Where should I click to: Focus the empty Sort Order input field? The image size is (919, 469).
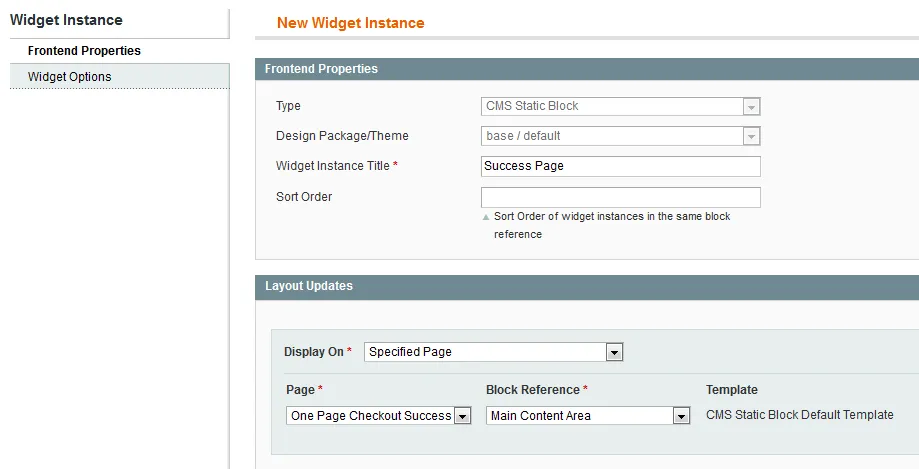pyautogui.click(x=620, y=197)
